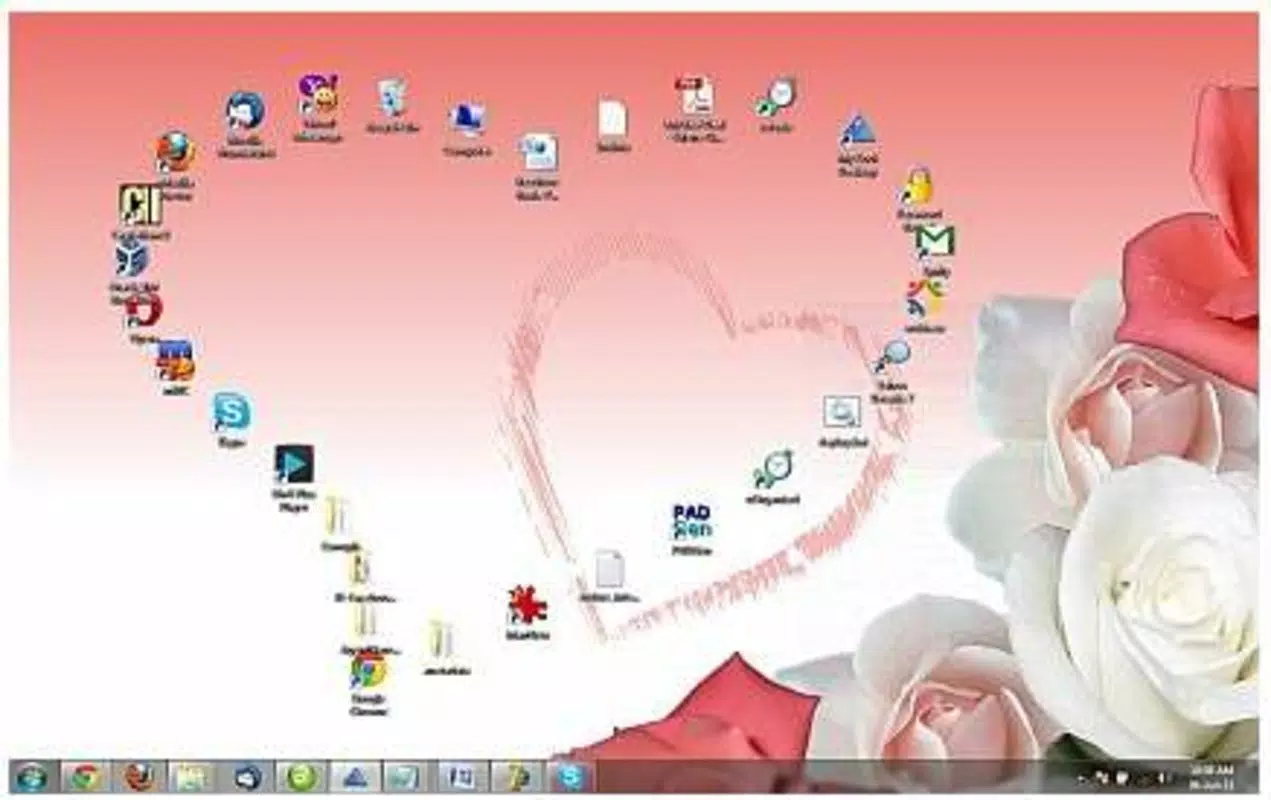This screenshot has width=1271, height=800.
Task: Open the black and yellow CI desktop shortcut
Action: [140, 205]
